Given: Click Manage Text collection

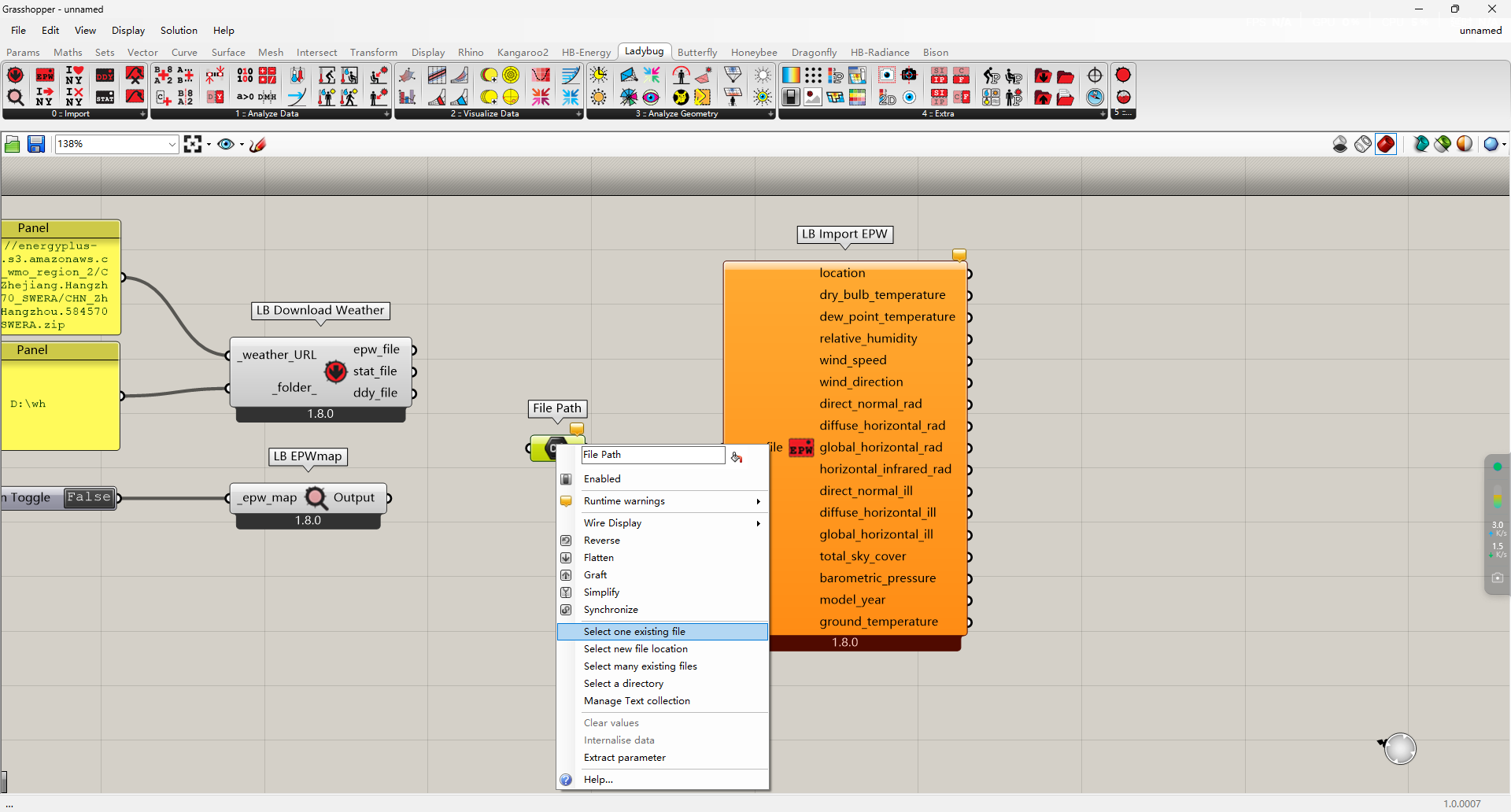Looking at the screenshot, I should [663, 701].
